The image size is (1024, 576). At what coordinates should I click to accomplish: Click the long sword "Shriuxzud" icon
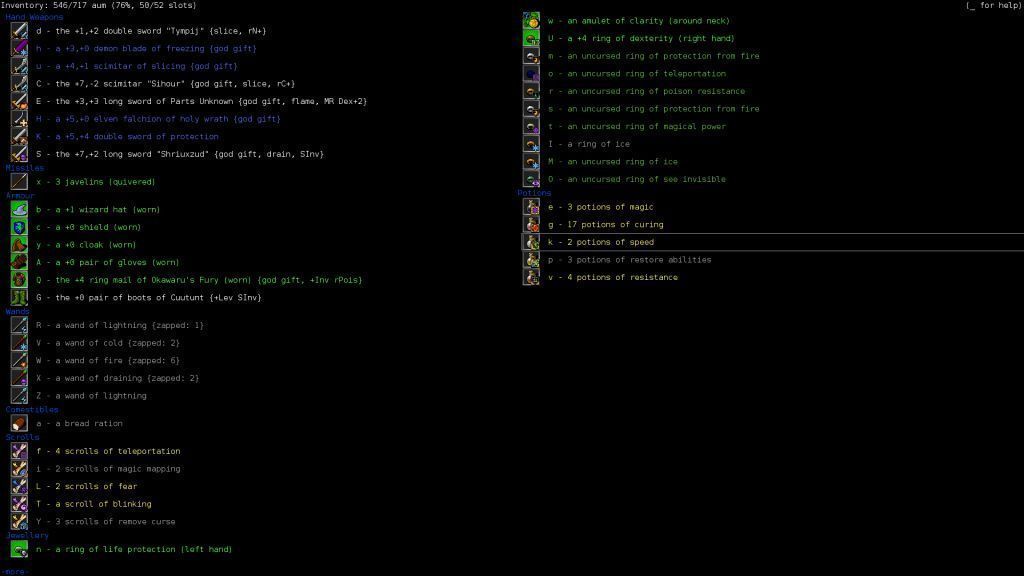tap(19, 154)
